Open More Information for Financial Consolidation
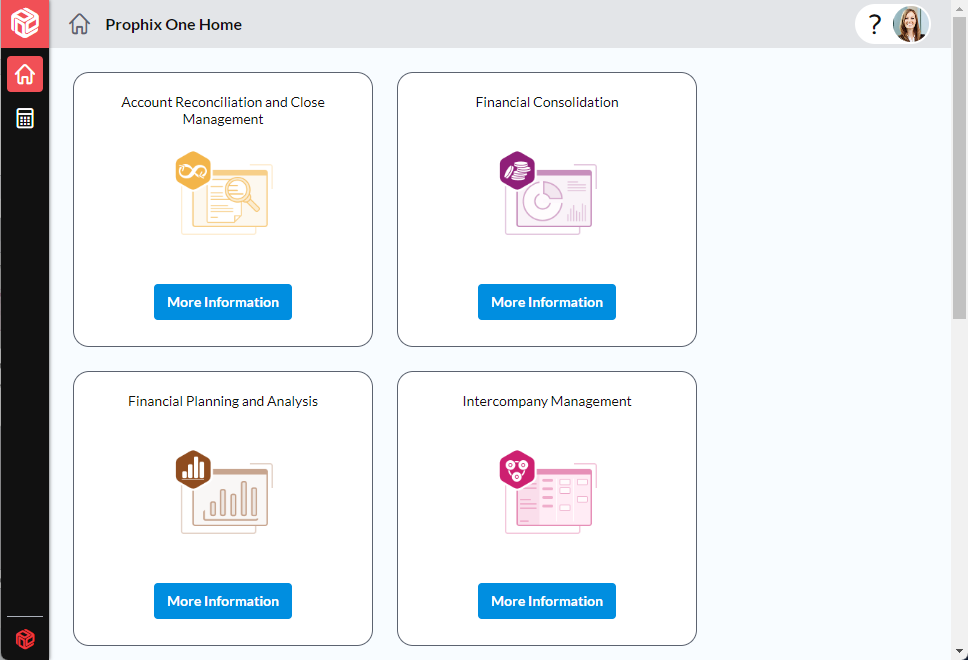This screenshot has width=968, height=660. [547, 302]
